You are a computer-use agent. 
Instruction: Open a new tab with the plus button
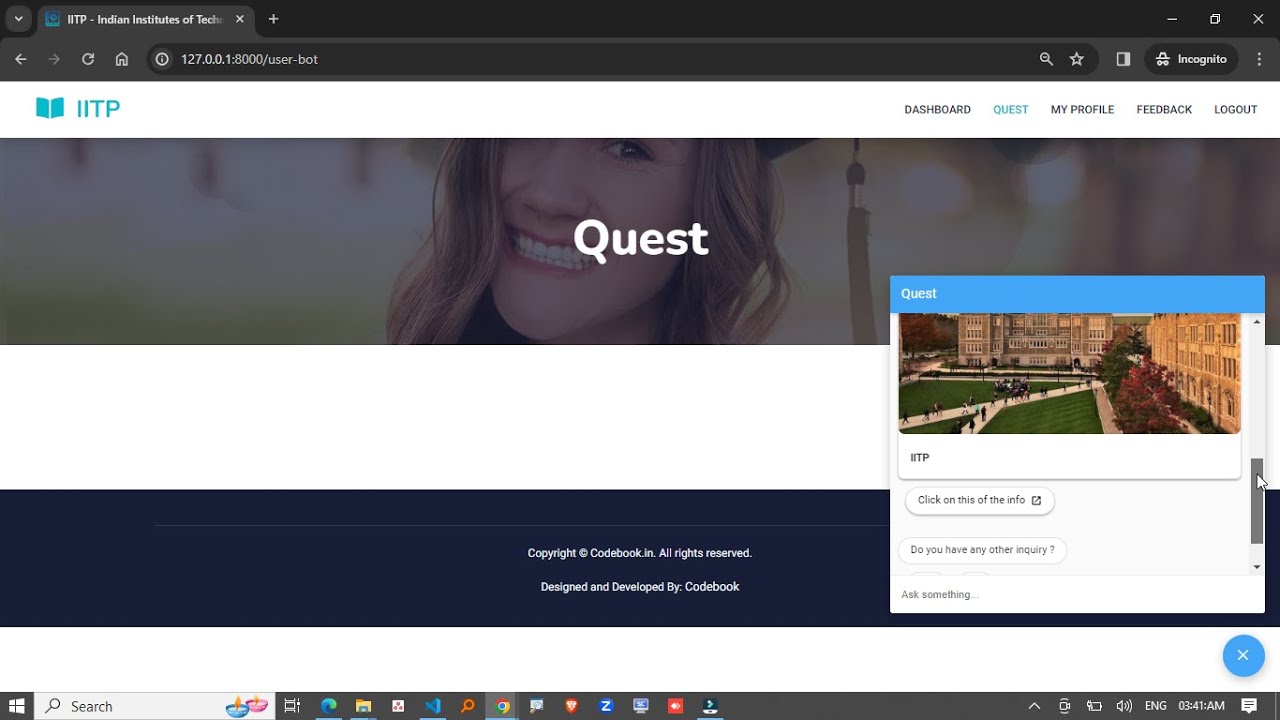(x=274, y=19)
